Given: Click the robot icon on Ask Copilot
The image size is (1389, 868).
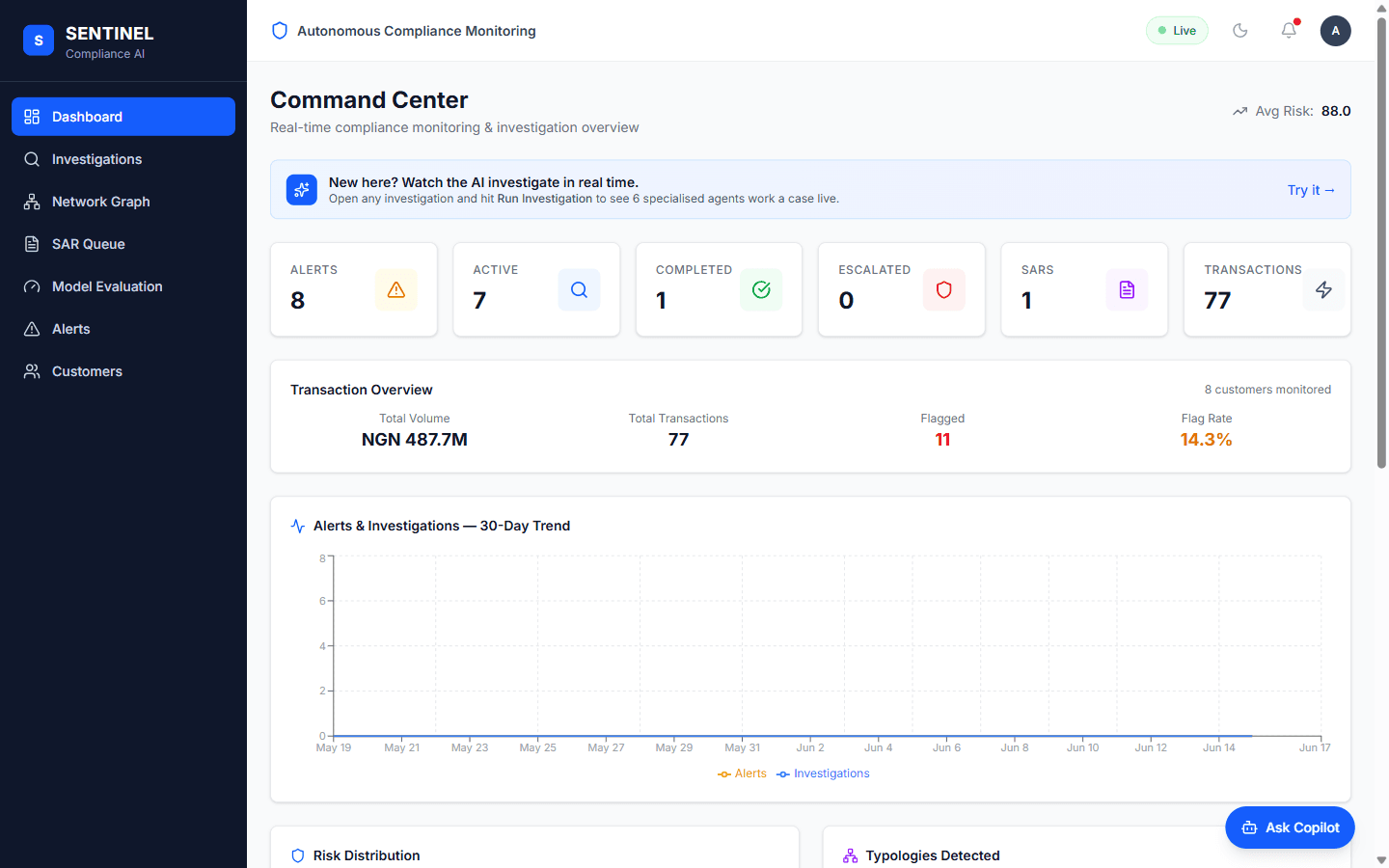Looking at the screenshot, I should point(1249,827).
